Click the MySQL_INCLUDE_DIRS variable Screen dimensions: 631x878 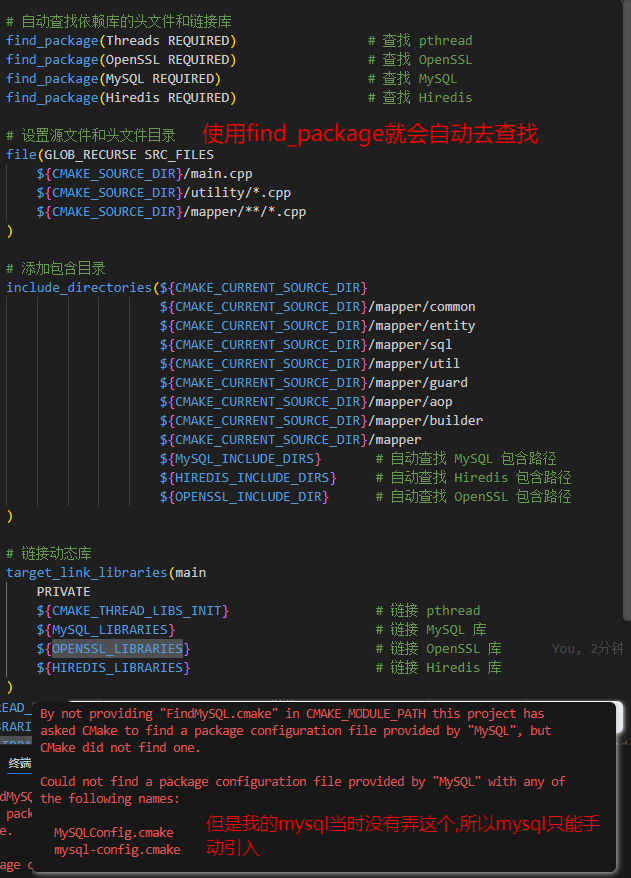(240, 459)
